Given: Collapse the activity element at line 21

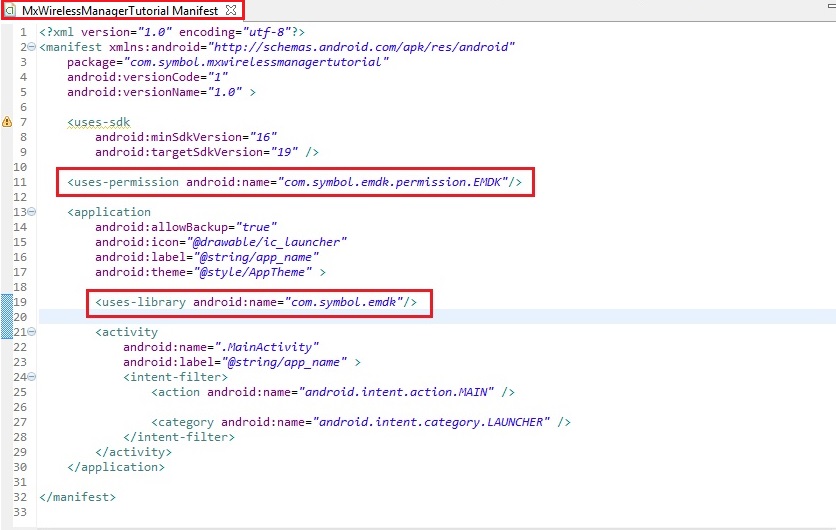Looking at the screenshot, I should [x=32, y=332].
